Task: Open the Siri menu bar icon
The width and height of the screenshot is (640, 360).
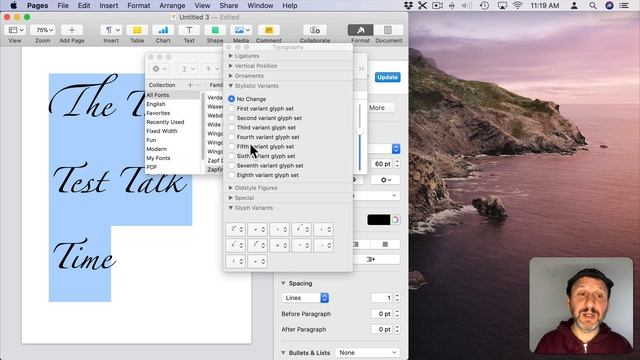Action: click(609, 6)
